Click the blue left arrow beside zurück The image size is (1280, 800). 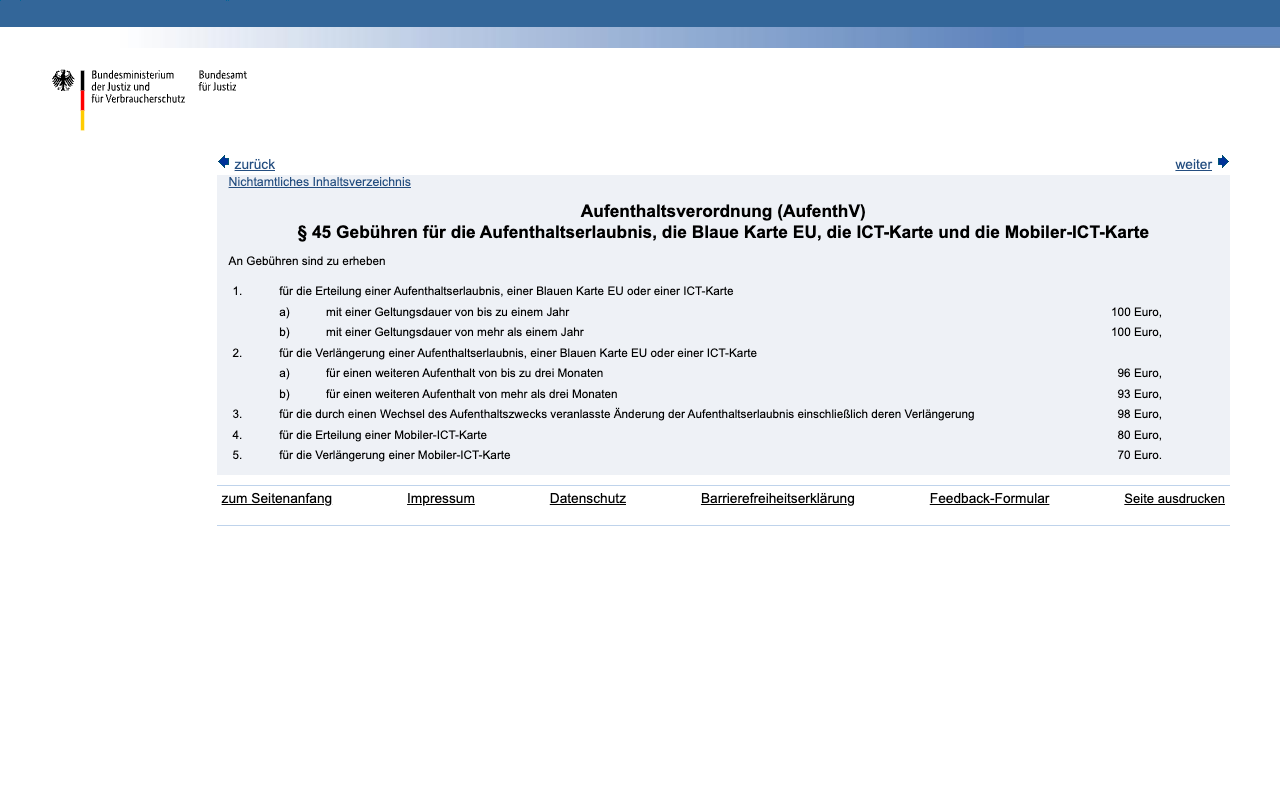point(224,162)
